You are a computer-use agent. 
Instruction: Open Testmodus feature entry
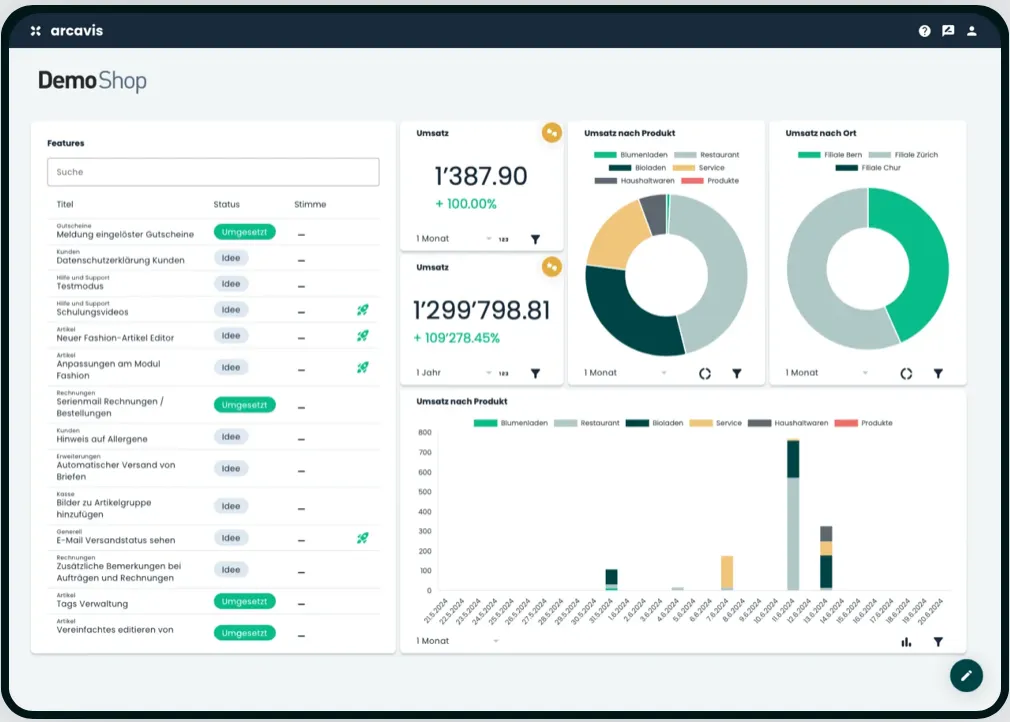tap(80, 286)
